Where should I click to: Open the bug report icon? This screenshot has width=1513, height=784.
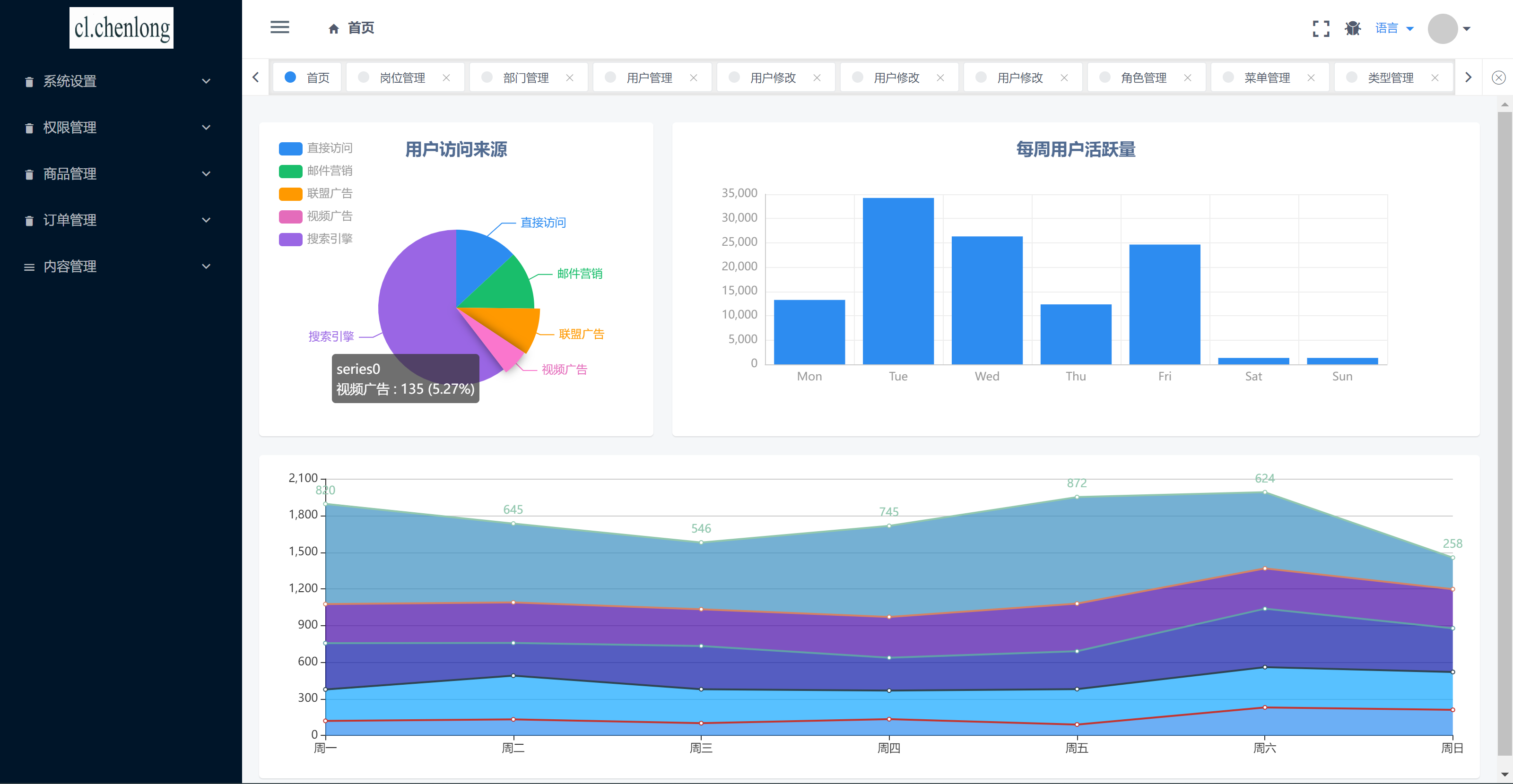(x=1353, y=28)
